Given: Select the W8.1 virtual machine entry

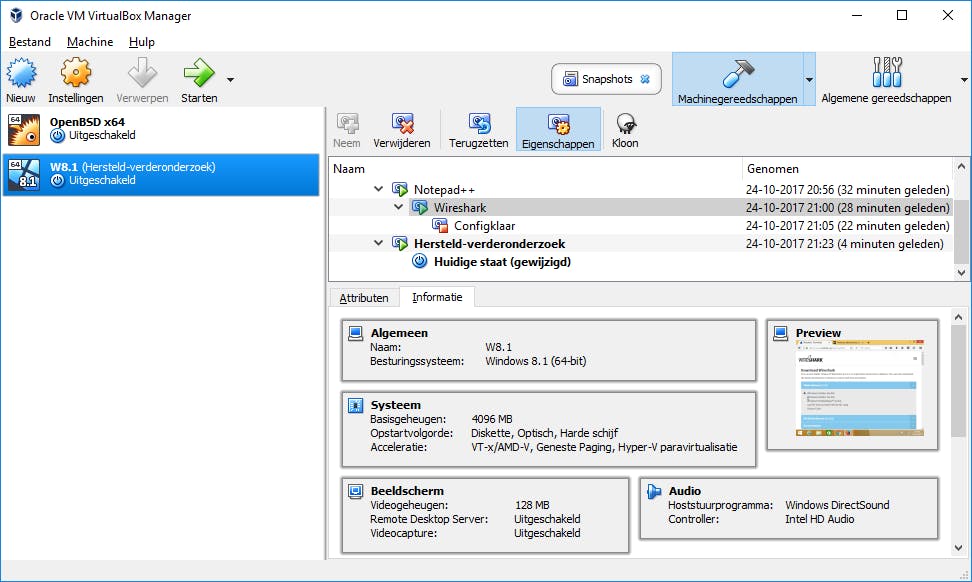Looking at the screenshot, I should [x=161, y=174].
